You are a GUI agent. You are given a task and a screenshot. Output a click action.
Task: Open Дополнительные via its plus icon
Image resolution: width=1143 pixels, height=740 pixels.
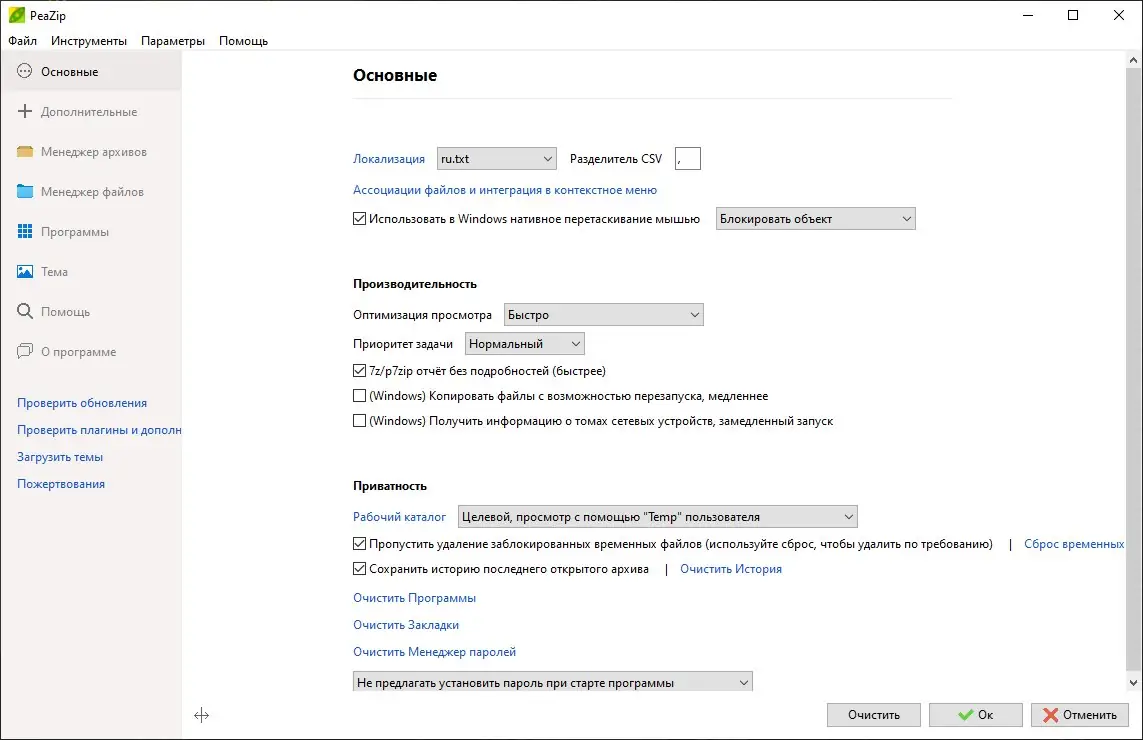(25, 112)
